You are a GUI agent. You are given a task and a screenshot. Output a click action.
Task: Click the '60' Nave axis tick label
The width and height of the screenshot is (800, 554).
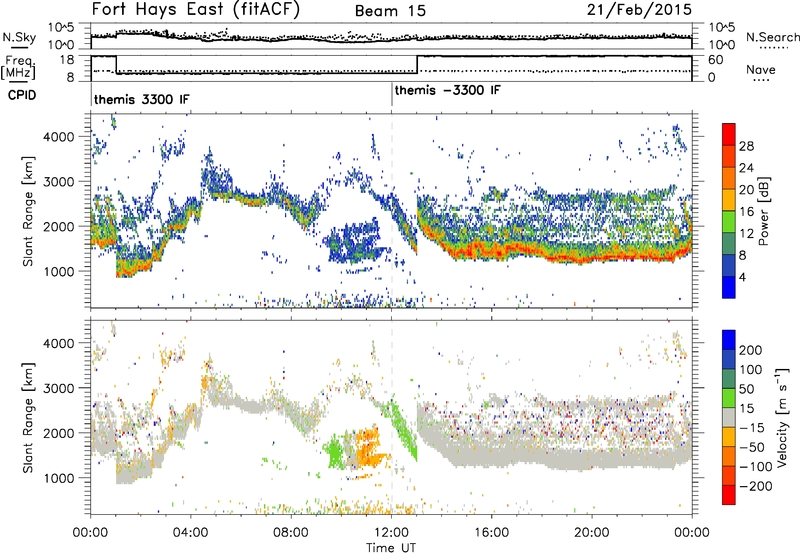(x=716, y=60)
